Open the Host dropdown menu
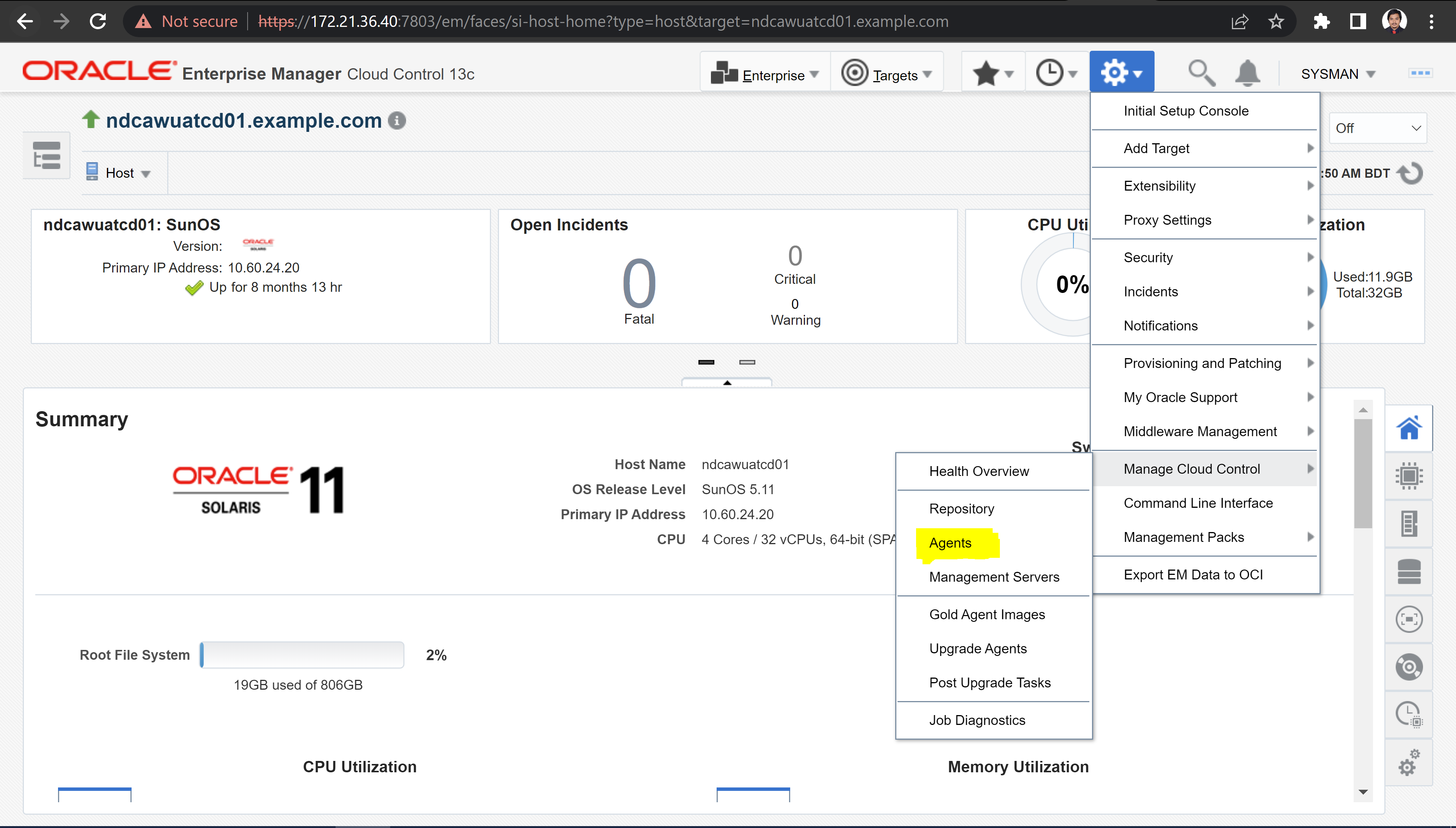Viewport: 1456px width, 828px height. pyautogui.click(x=118, y=173)
